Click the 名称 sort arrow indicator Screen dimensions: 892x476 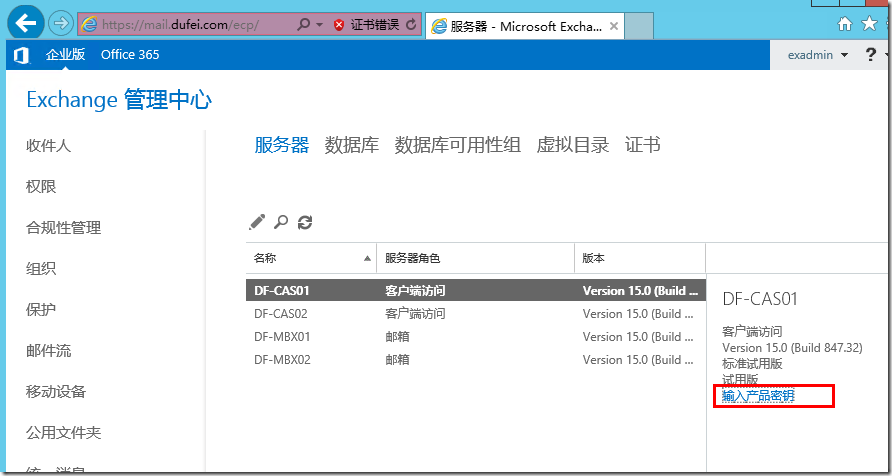[x=367, y=259]
